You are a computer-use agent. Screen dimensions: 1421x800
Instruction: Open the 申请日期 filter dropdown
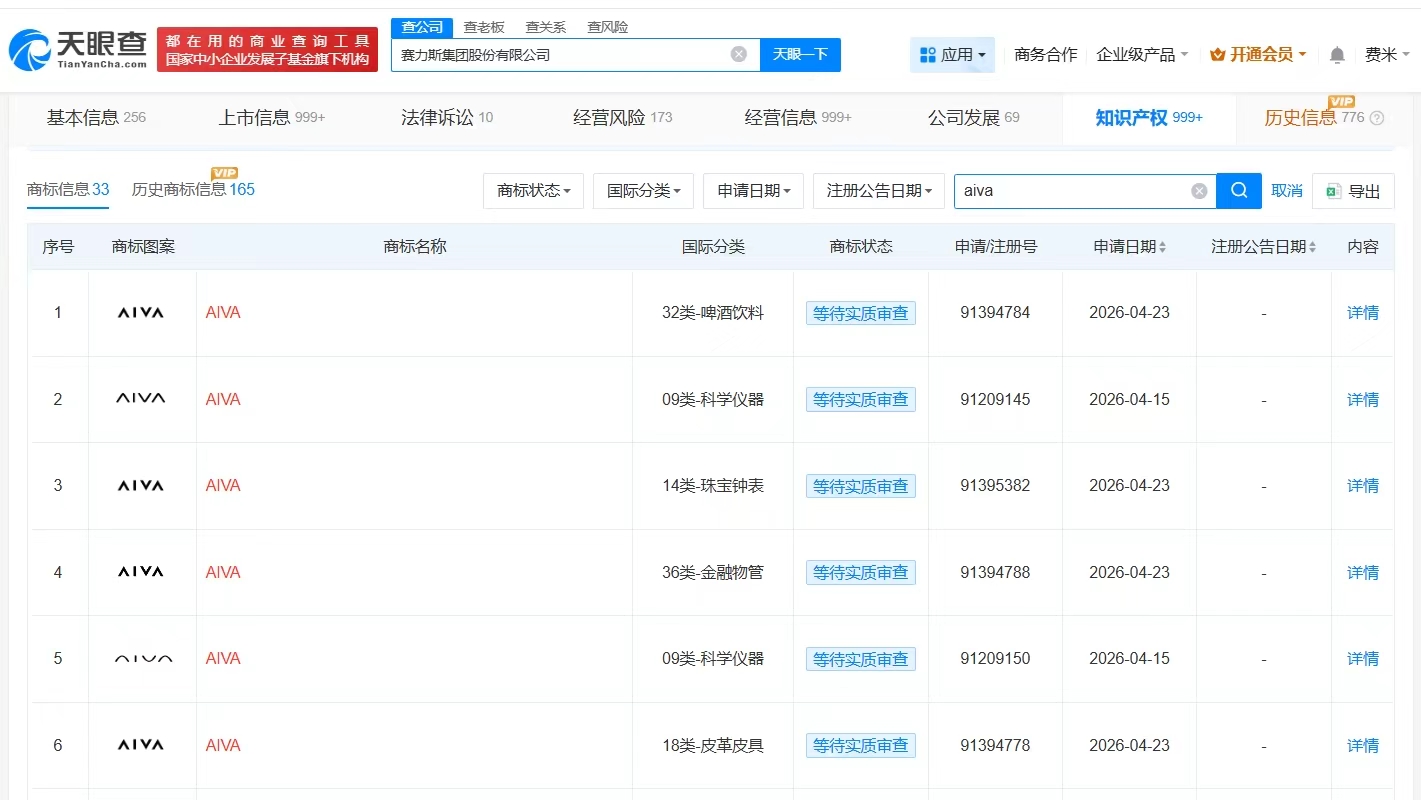(753, 191)
